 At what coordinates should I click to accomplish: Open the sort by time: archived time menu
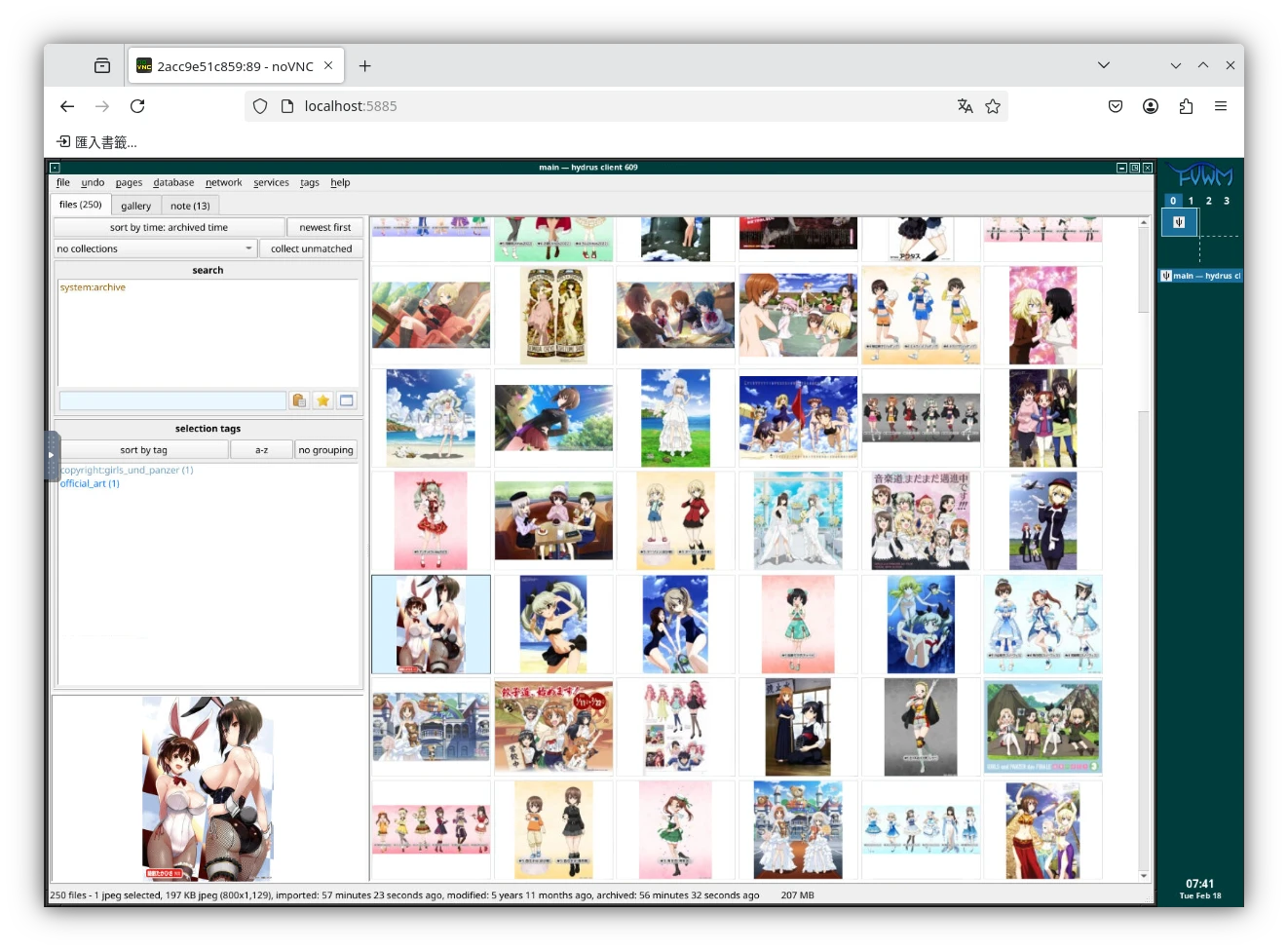click(169, 227)
